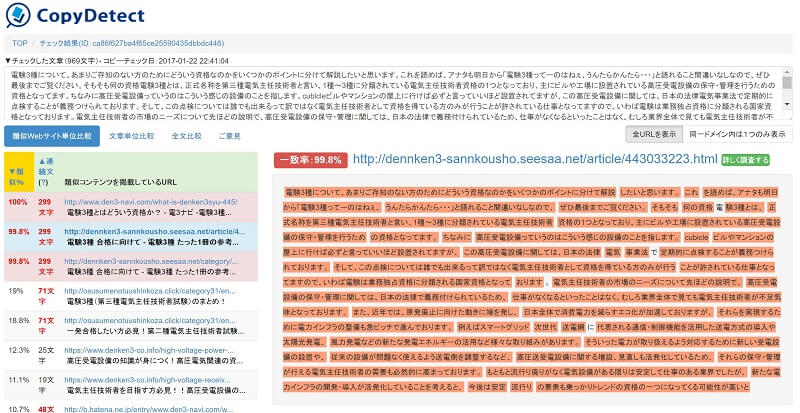Open the denken3-co.info high-voltage-receiv link
800x413 pixels.
[147, 380]
